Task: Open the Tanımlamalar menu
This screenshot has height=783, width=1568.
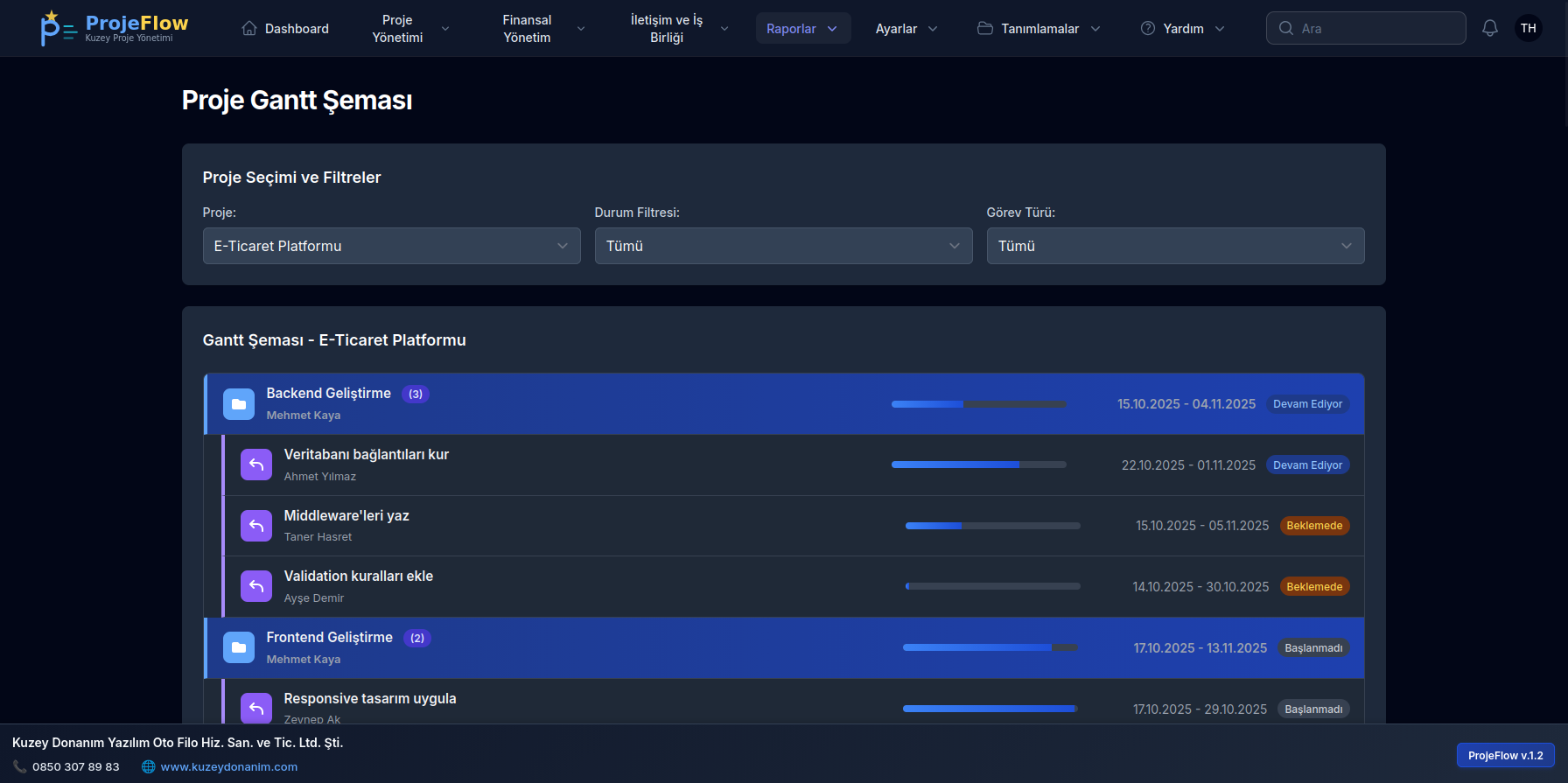Action: (x=1039, y=29)
